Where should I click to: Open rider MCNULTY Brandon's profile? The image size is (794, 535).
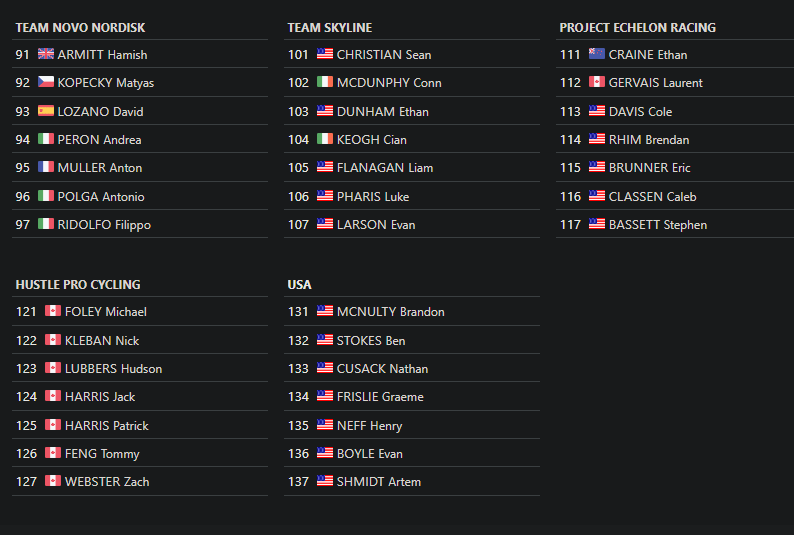pyautogui.click(x=390, y=312)
